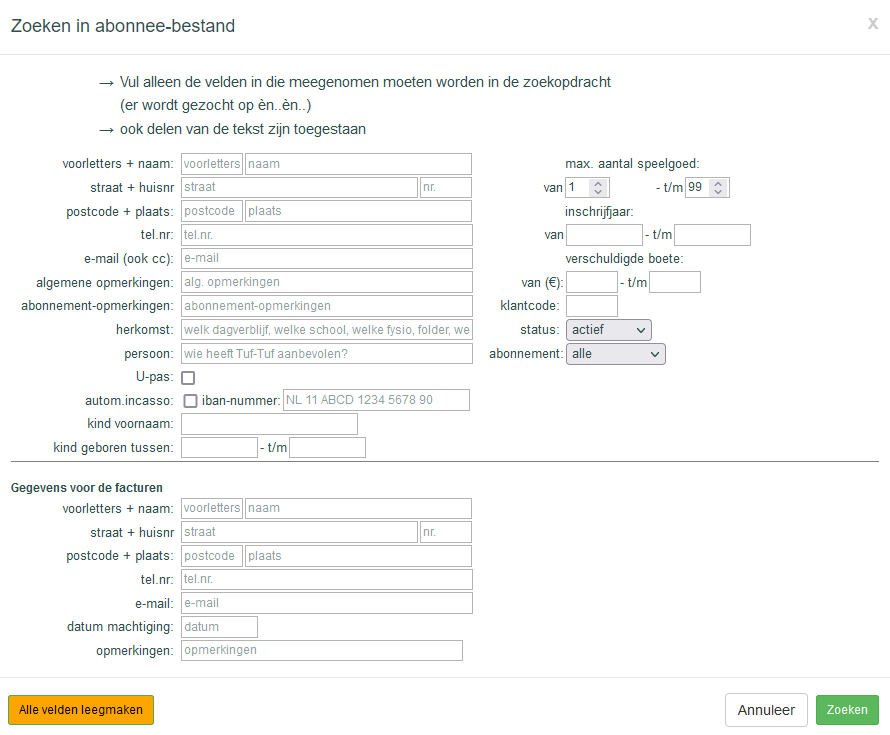This screenshot has width=890, height=735.
Task: Select the invoice plaats field
Action: point(358,556)
